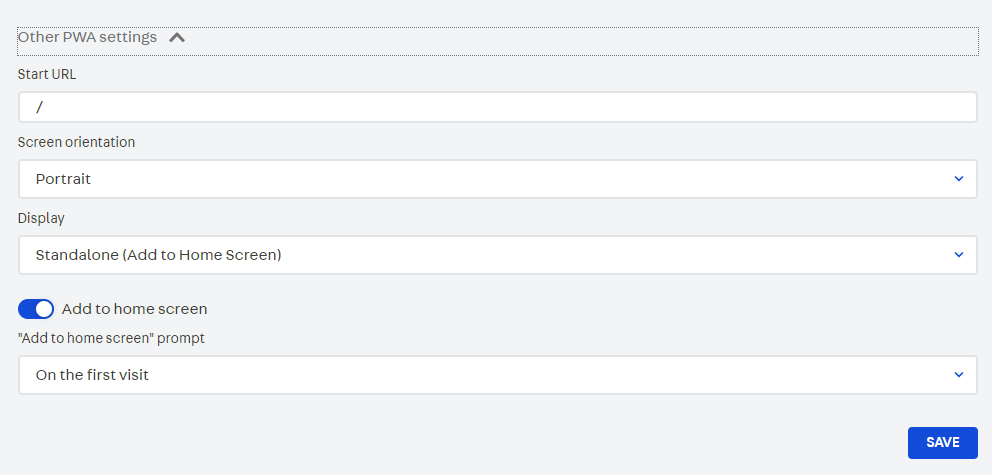
Task: Open the Screen orientation dropdown
Action: coord(497,179)
